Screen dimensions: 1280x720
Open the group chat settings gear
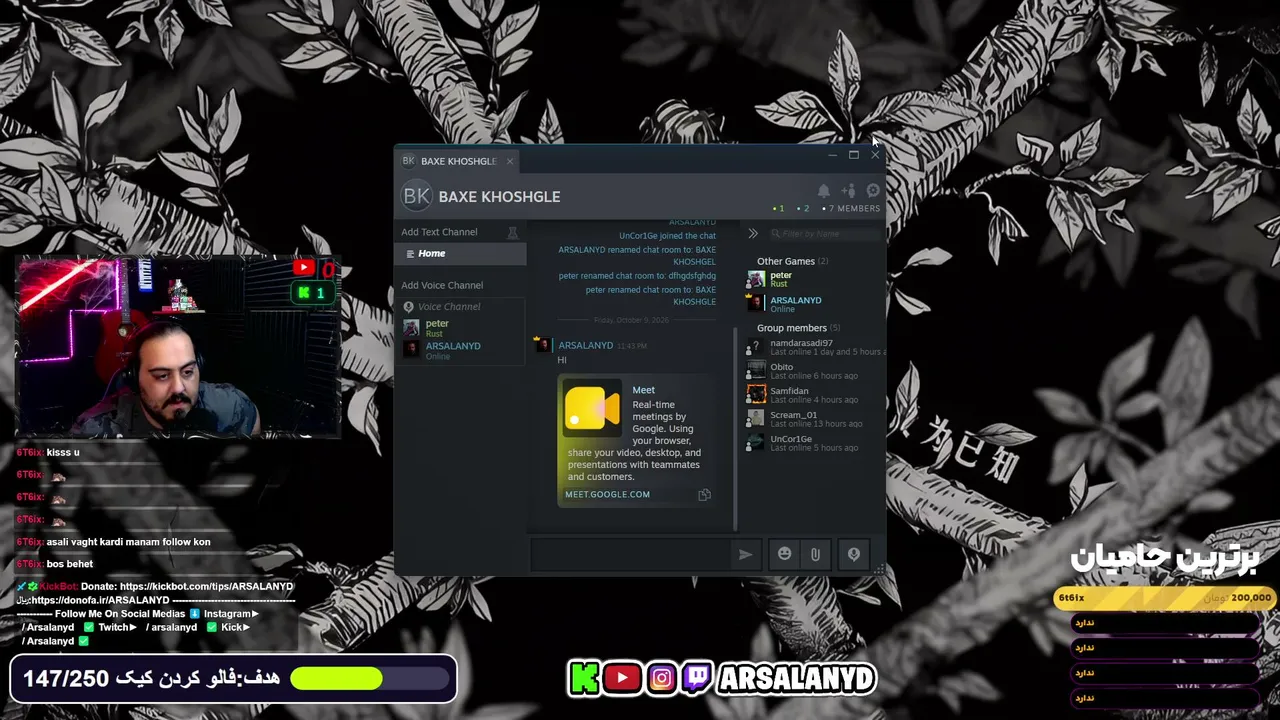point(873,191)
